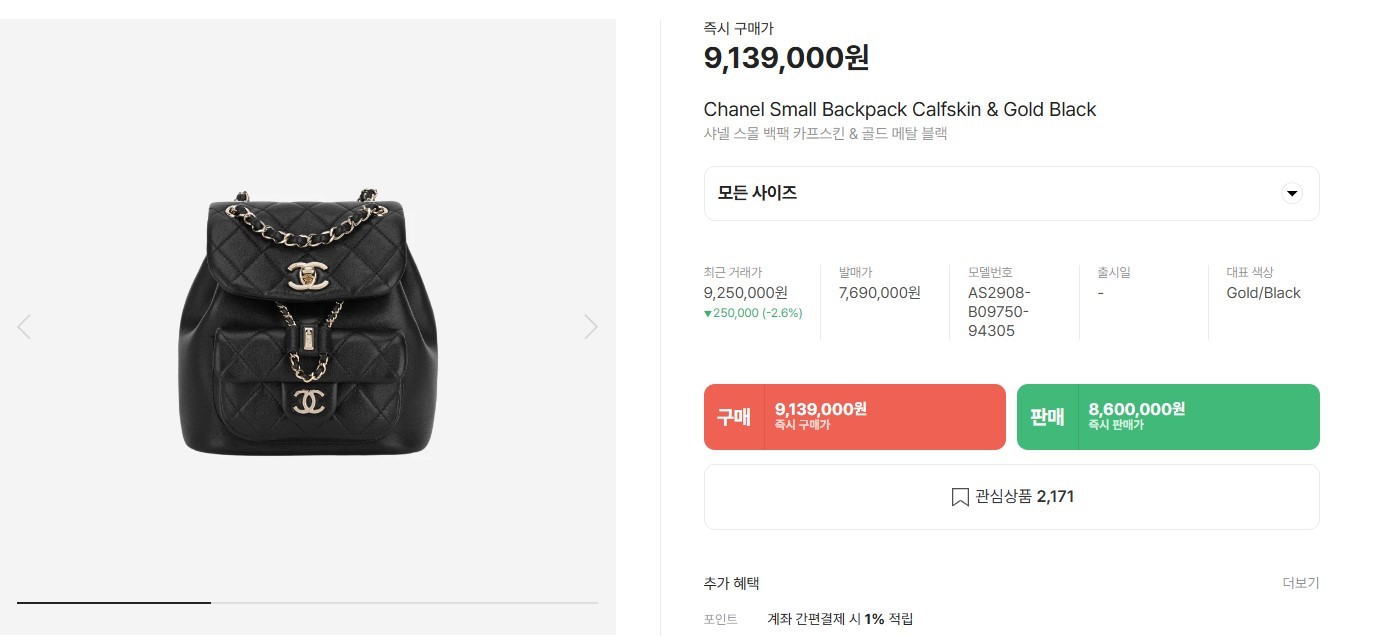1382x636 pixels.
Task: Click the green 판매 sell button
Action: click(x=1168, y=417)
